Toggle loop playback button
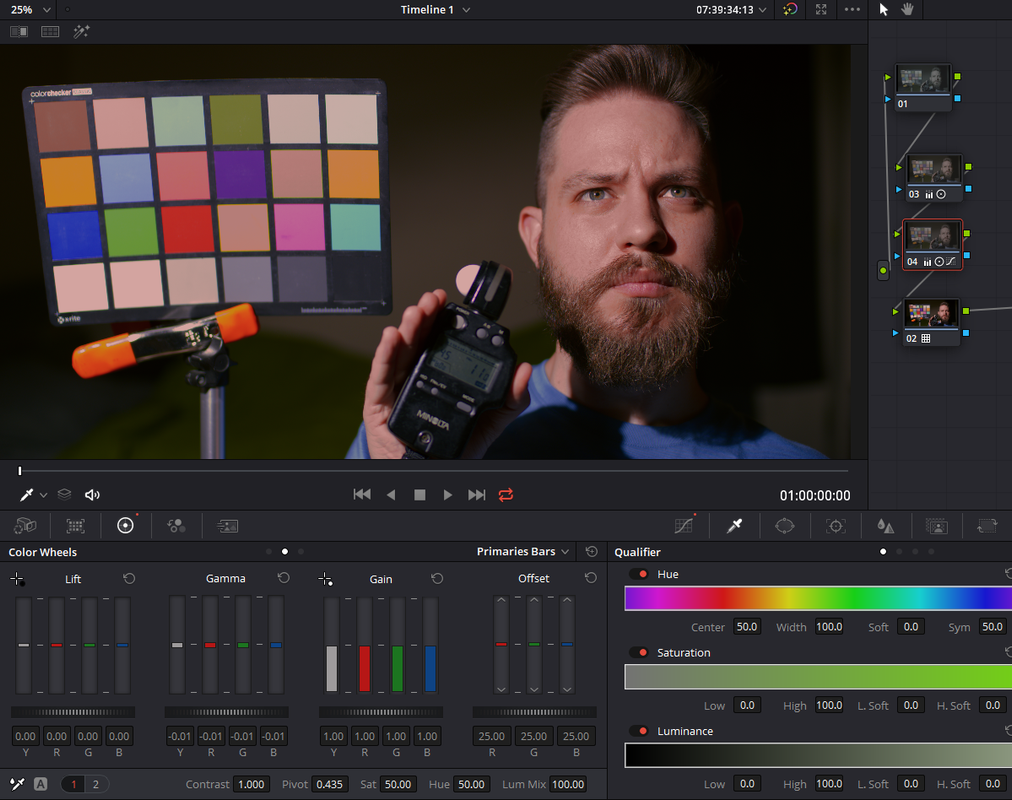 click(x=506, y=495)
